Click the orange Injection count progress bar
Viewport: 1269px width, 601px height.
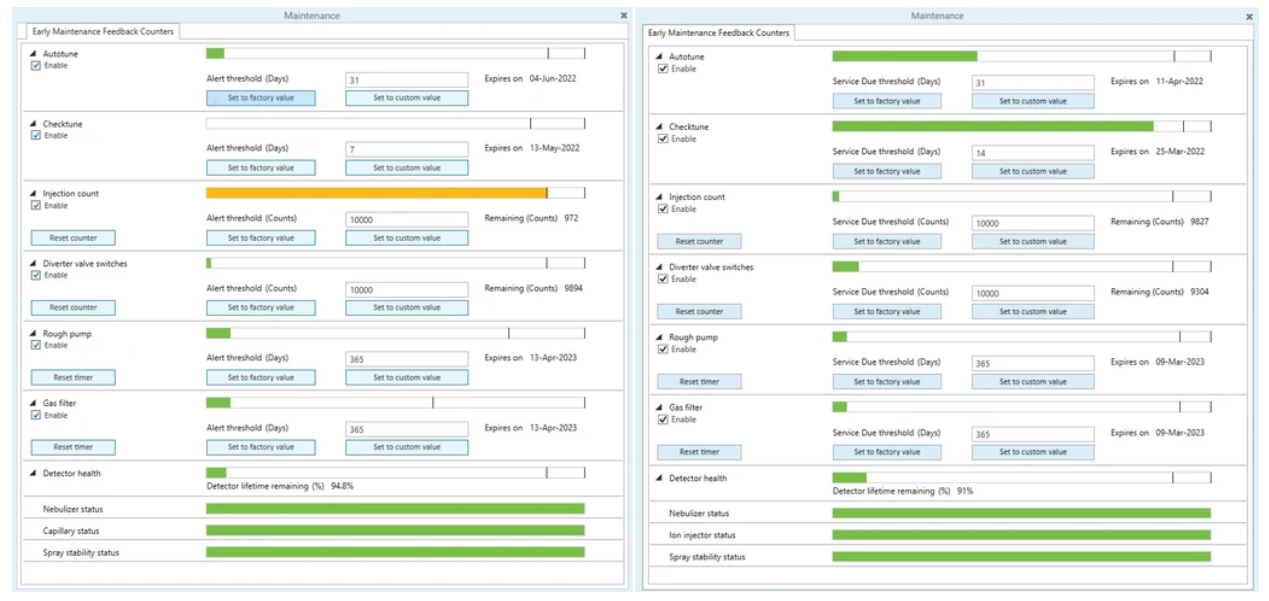point(376,193)
